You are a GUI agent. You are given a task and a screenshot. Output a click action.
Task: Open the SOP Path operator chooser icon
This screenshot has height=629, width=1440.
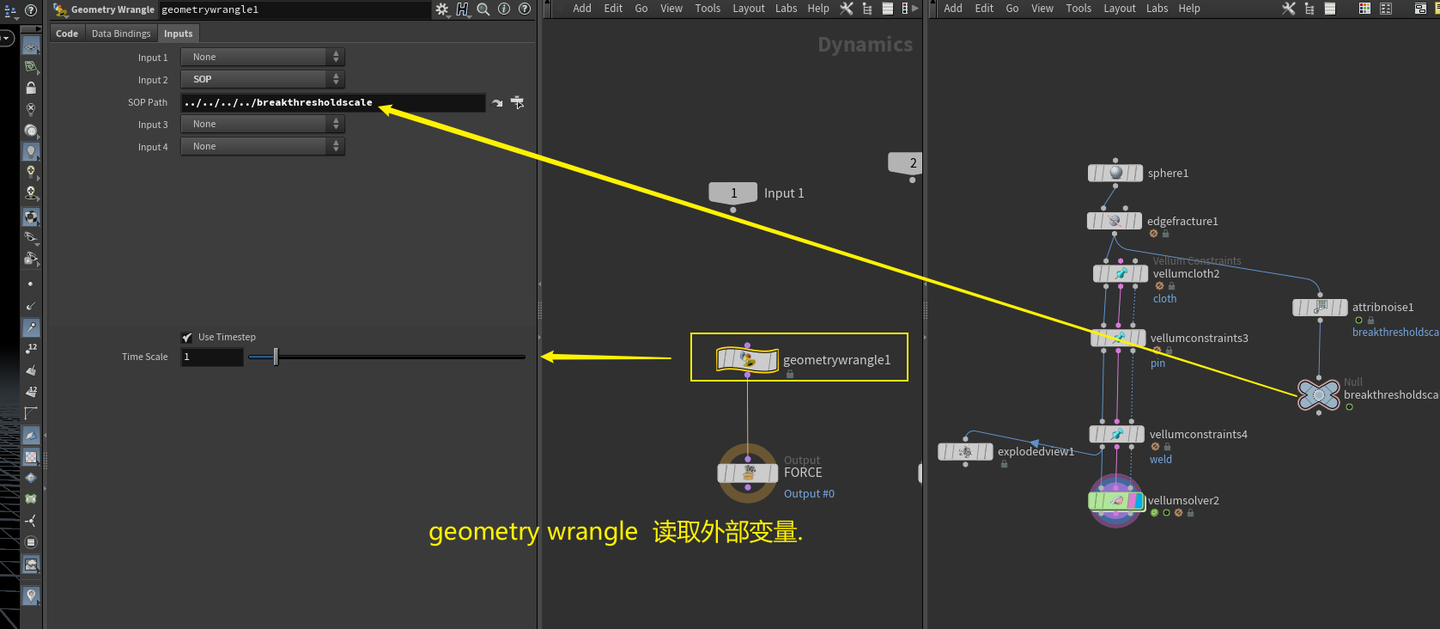coord(517,102)
